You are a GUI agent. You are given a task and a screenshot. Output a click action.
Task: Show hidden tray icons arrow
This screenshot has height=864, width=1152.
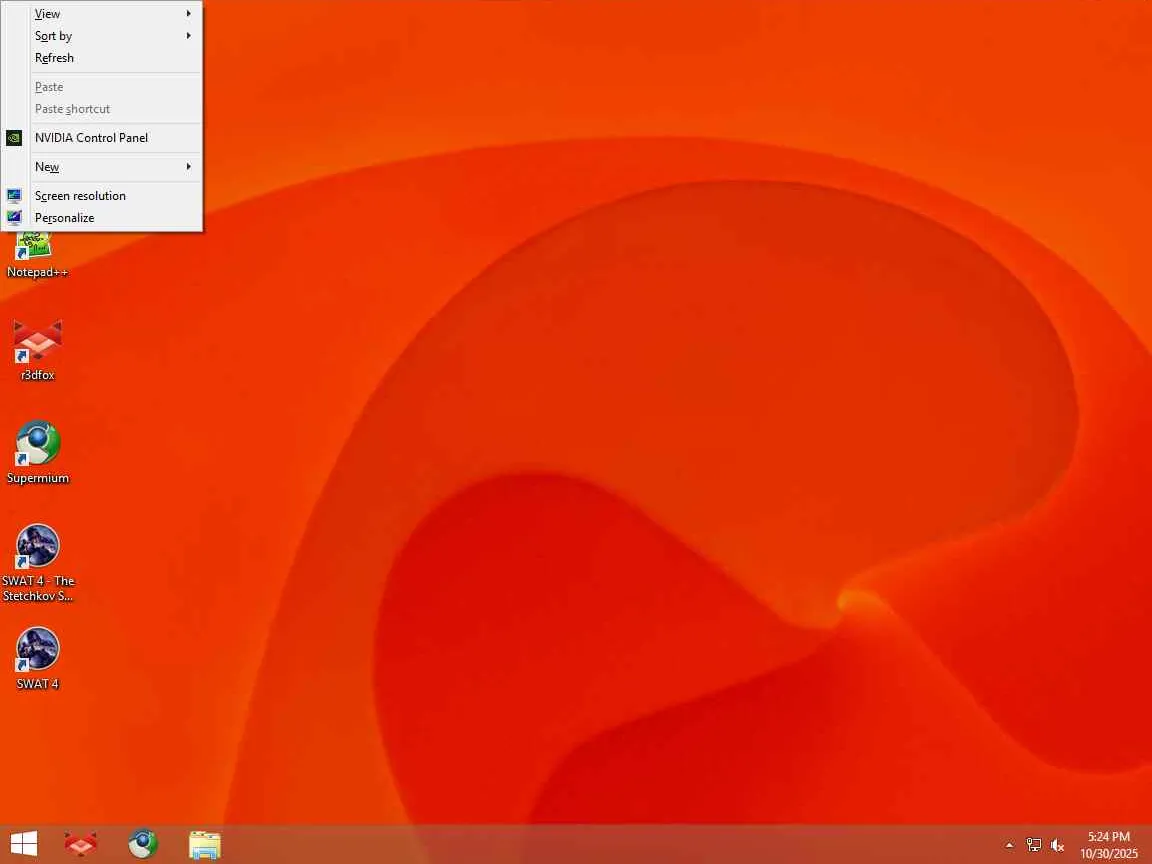pos(1009,846)
